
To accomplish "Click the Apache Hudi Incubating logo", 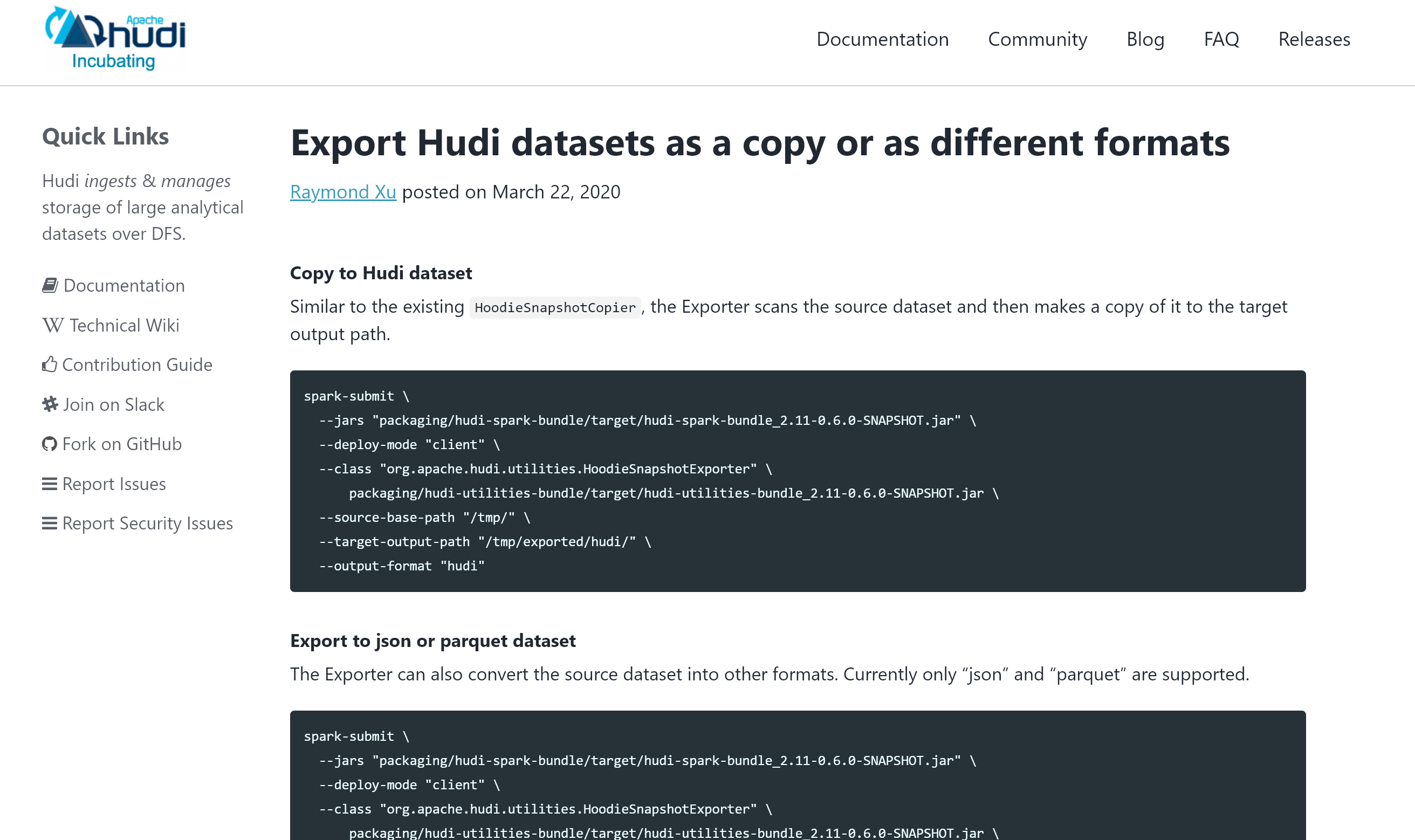I will click(115, 38).
